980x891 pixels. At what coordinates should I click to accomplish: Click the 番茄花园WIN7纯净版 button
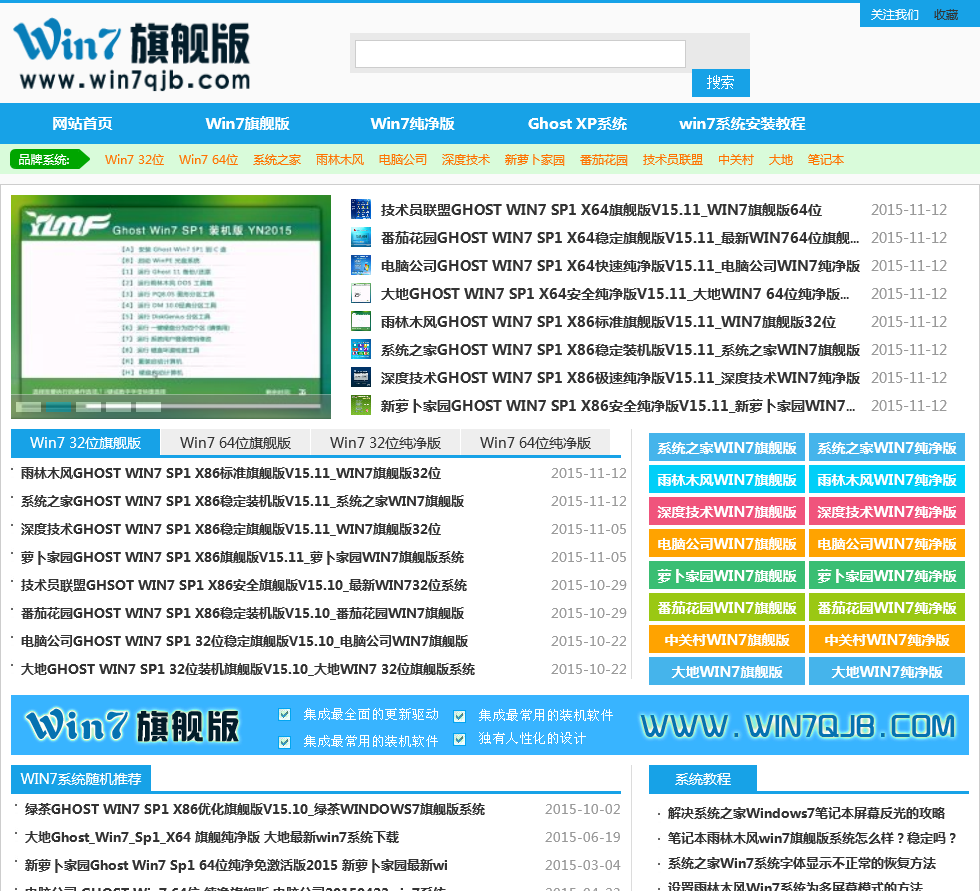click(886, 607)
